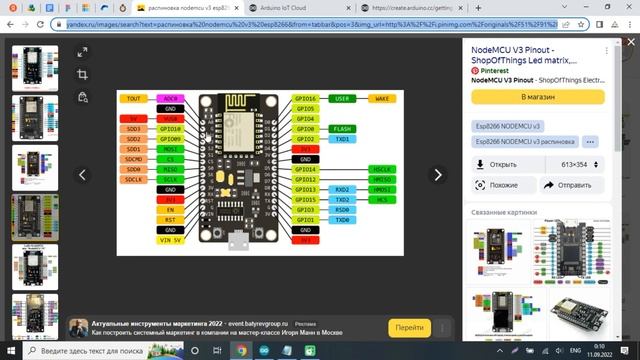Open the related photo of the NodeMCU board
Screen dimensions: 640x360
[x=579, y=314]
